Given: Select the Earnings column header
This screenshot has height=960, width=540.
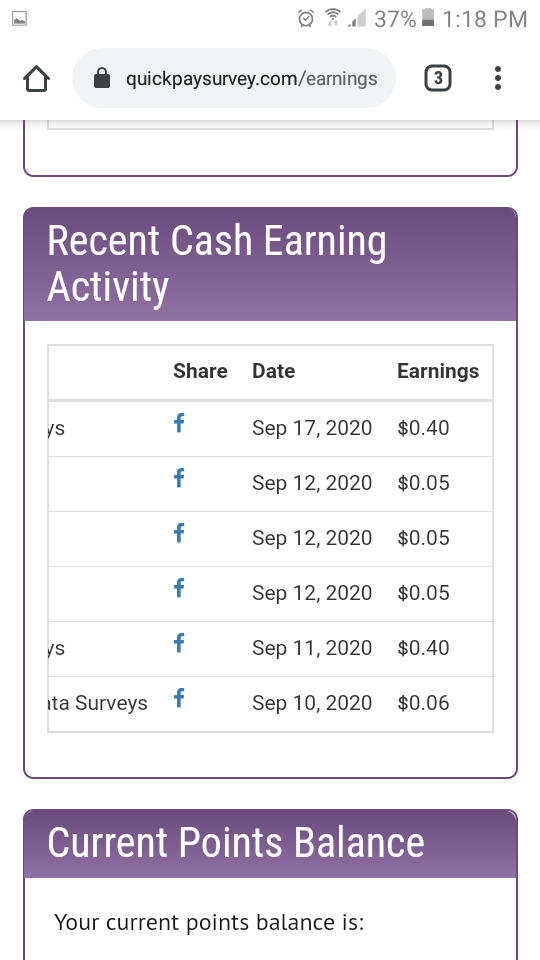Looking at the screenshot, I should coord(438,371).
